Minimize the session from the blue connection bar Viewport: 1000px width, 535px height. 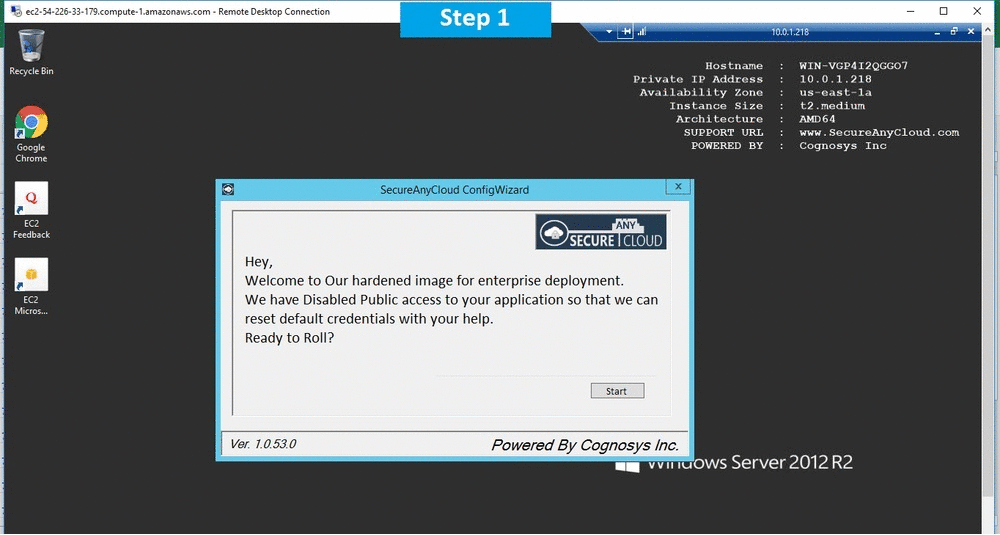click(938, 32)
